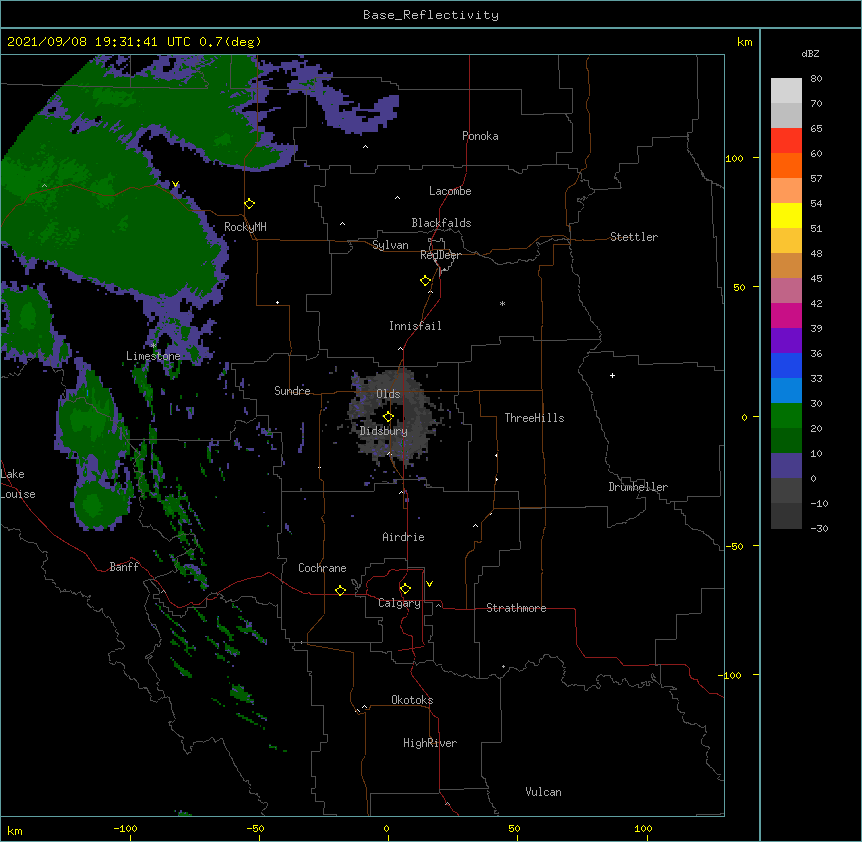
Task: Click the Vulcan town label
Action: 543,792
